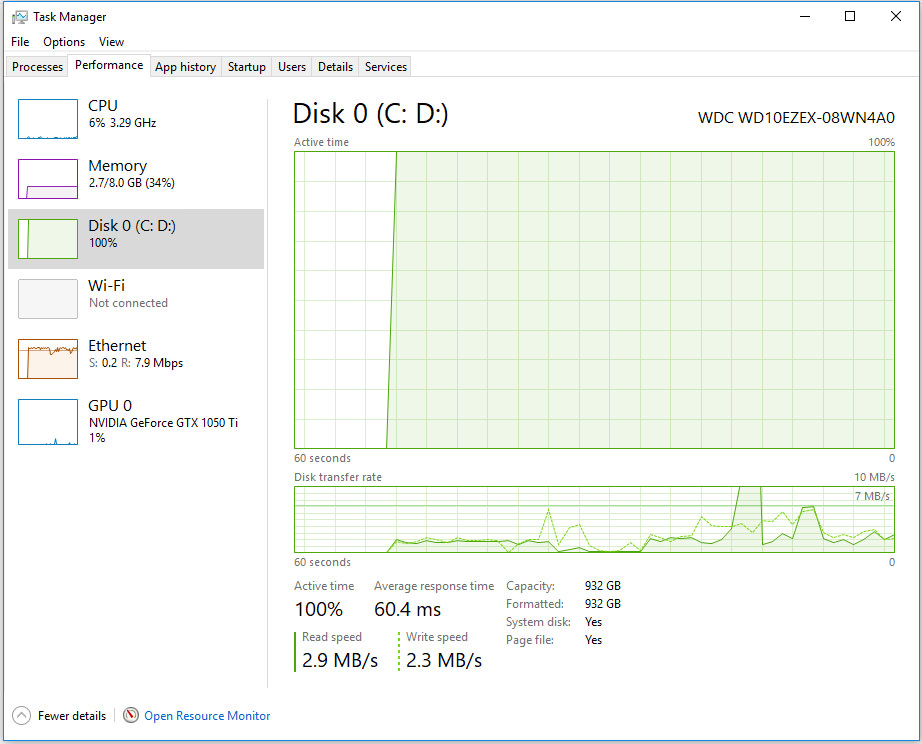Select the Memory usage mini graph

click(47, 179)
